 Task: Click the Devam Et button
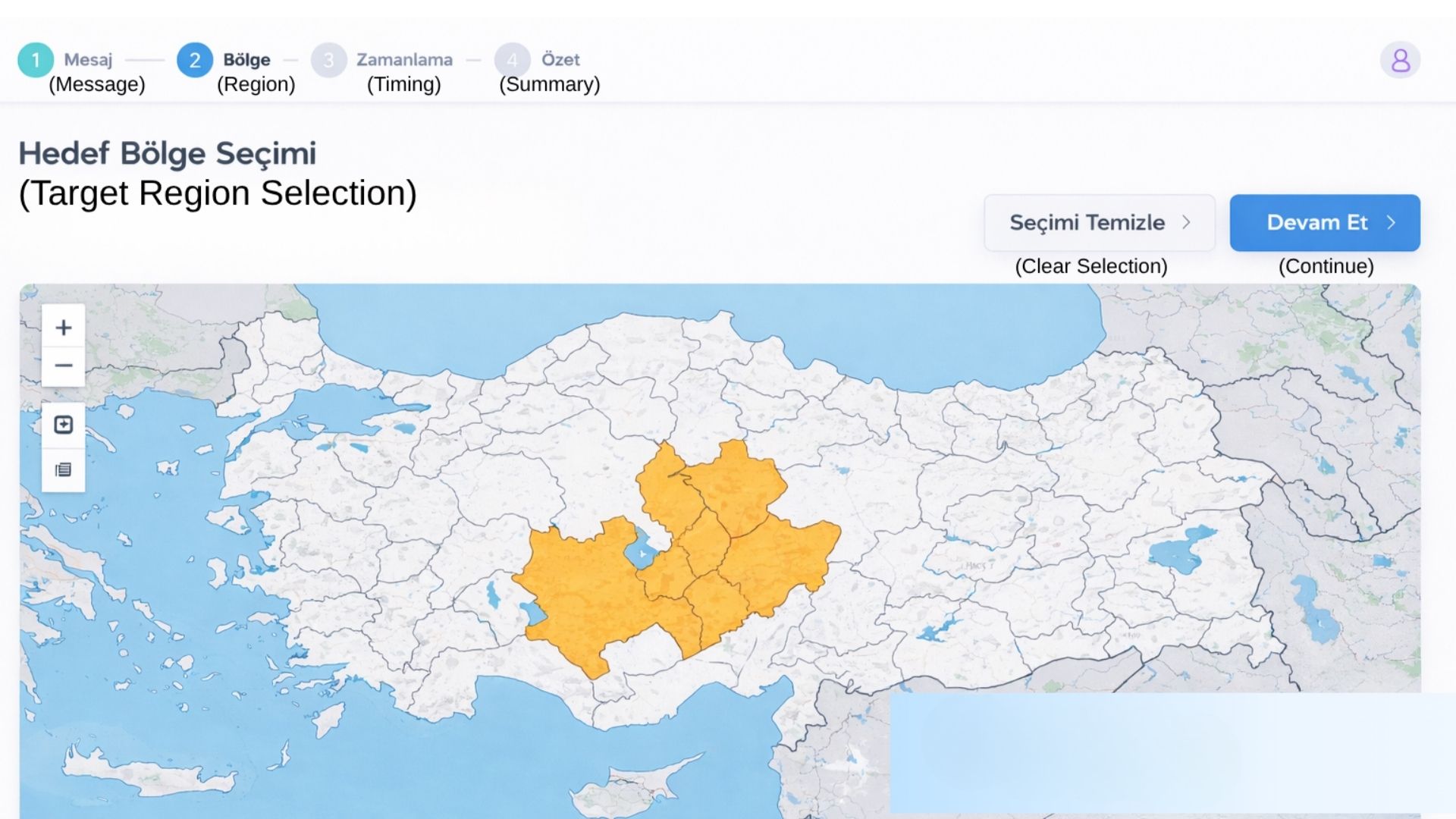click(x=1325, y=223)
